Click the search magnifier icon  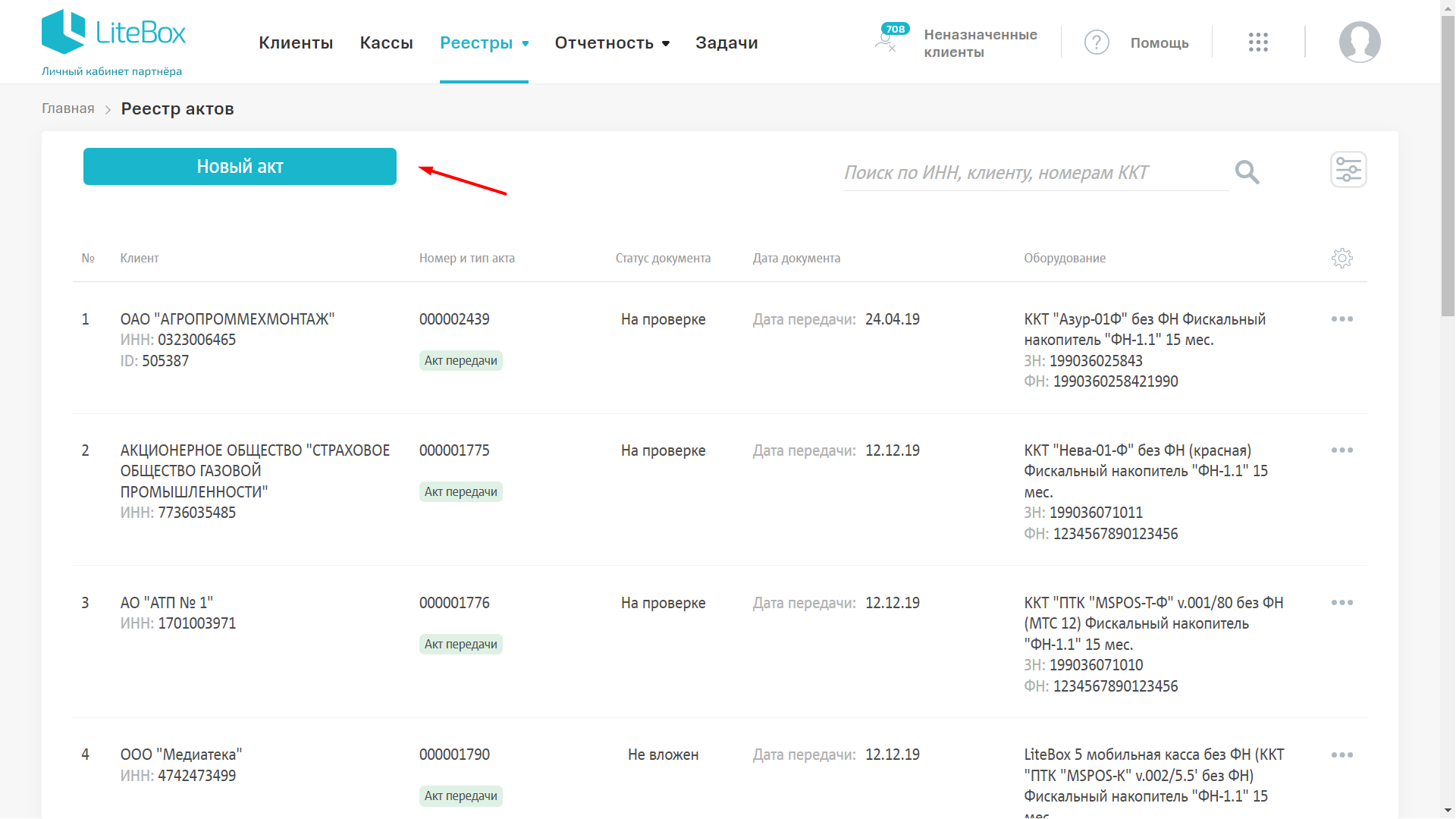coord(1247,173)
